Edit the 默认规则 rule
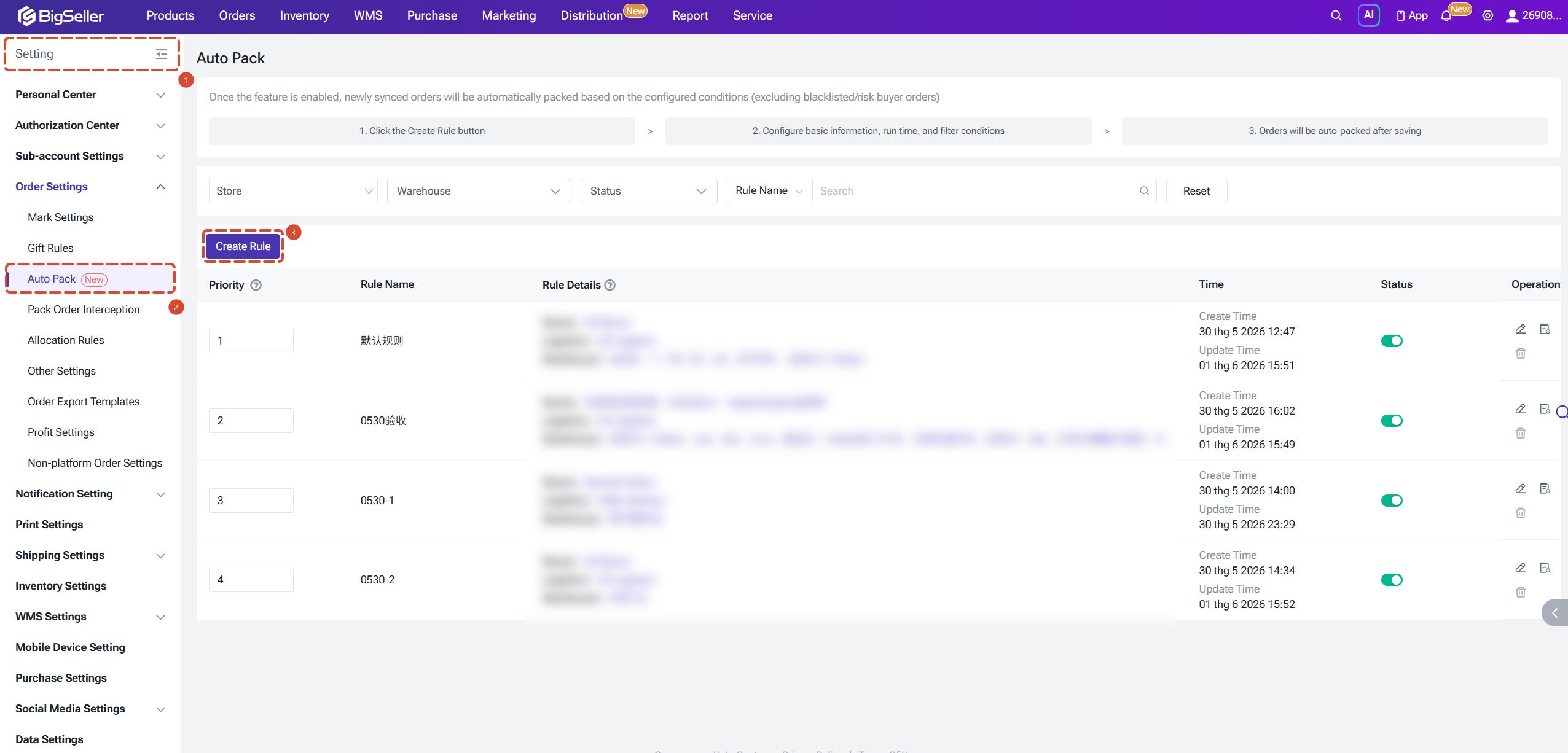 (x=1520, y=329)
